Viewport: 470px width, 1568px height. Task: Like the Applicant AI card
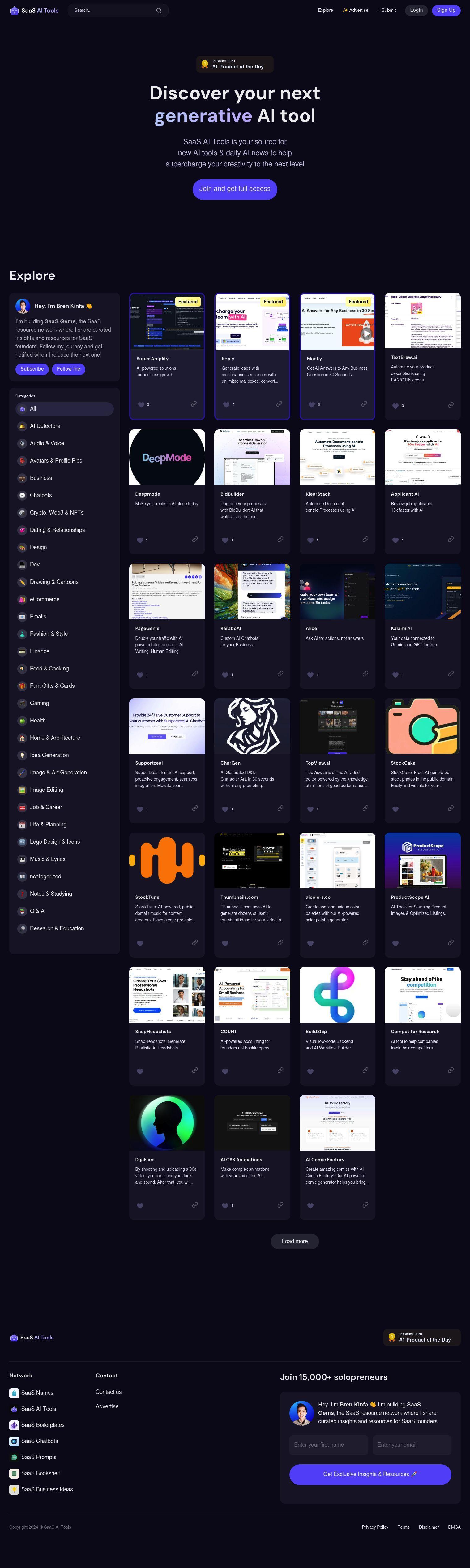395,541
